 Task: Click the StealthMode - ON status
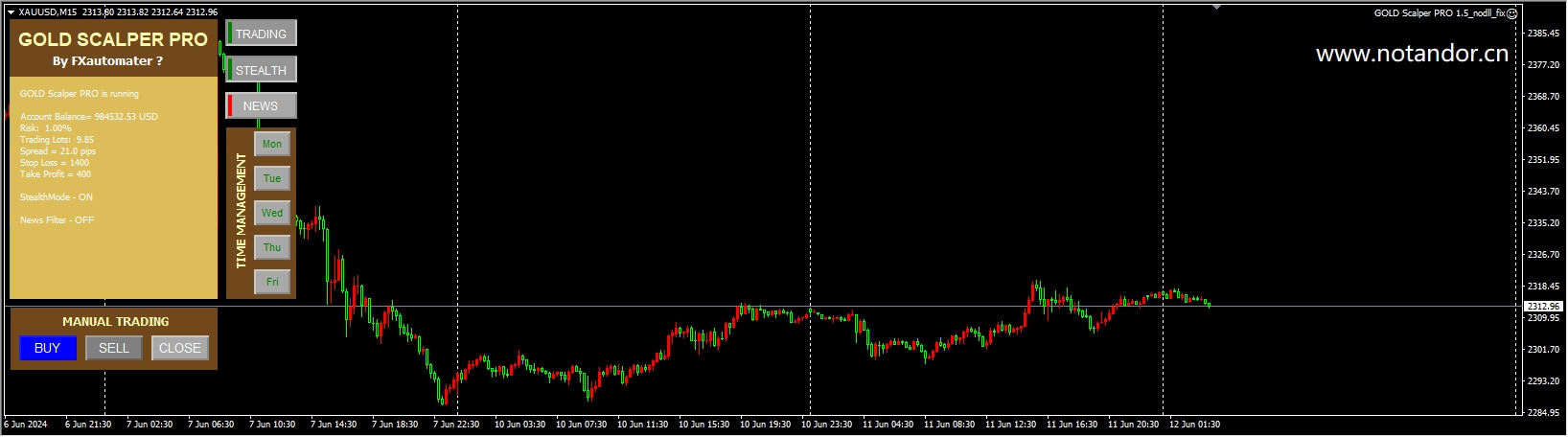(x=57, y=197)
